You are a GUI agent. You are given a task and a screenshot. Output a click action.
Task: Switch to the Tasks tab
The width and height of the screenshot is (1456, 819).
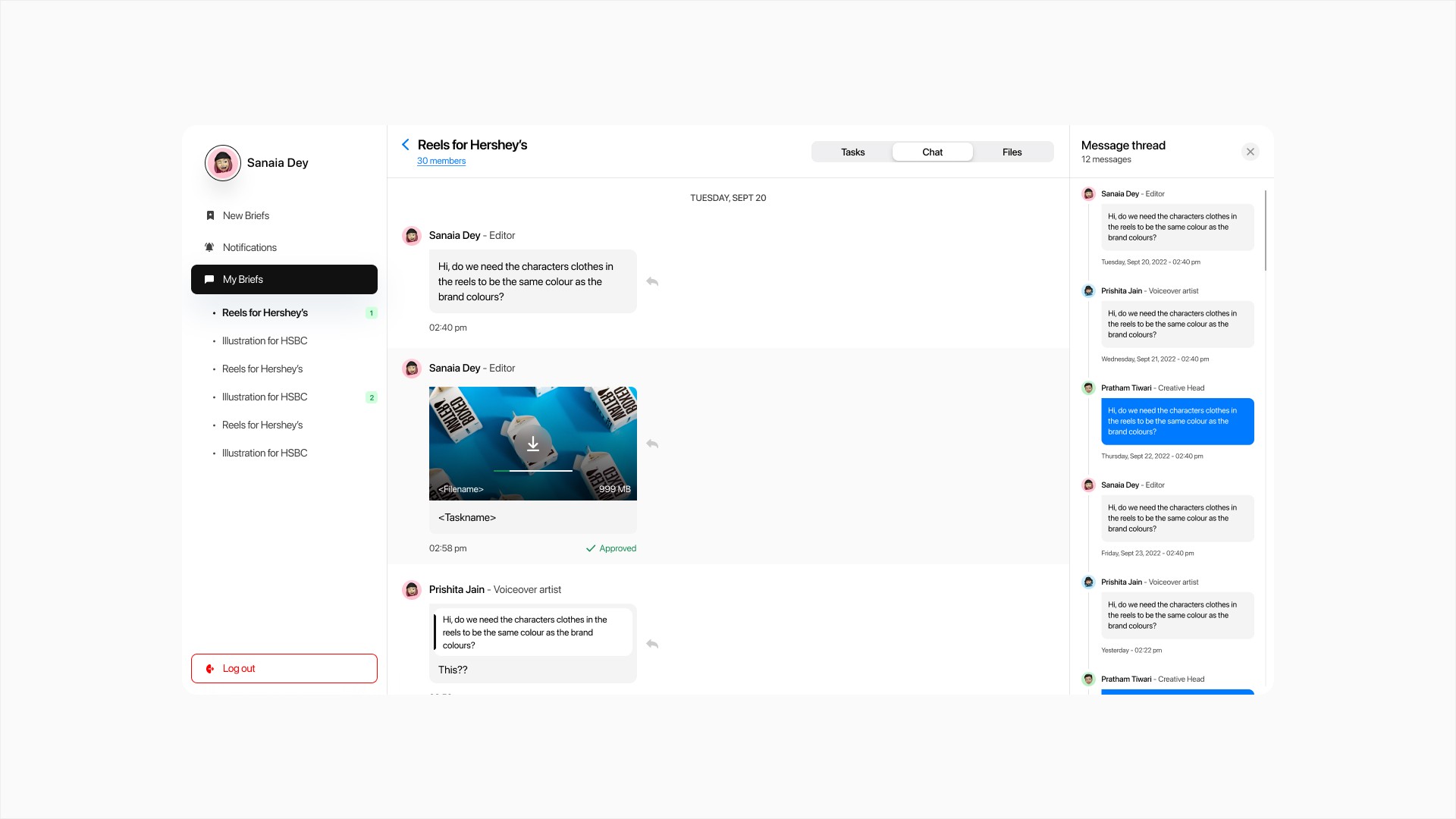tap(852, 152)
